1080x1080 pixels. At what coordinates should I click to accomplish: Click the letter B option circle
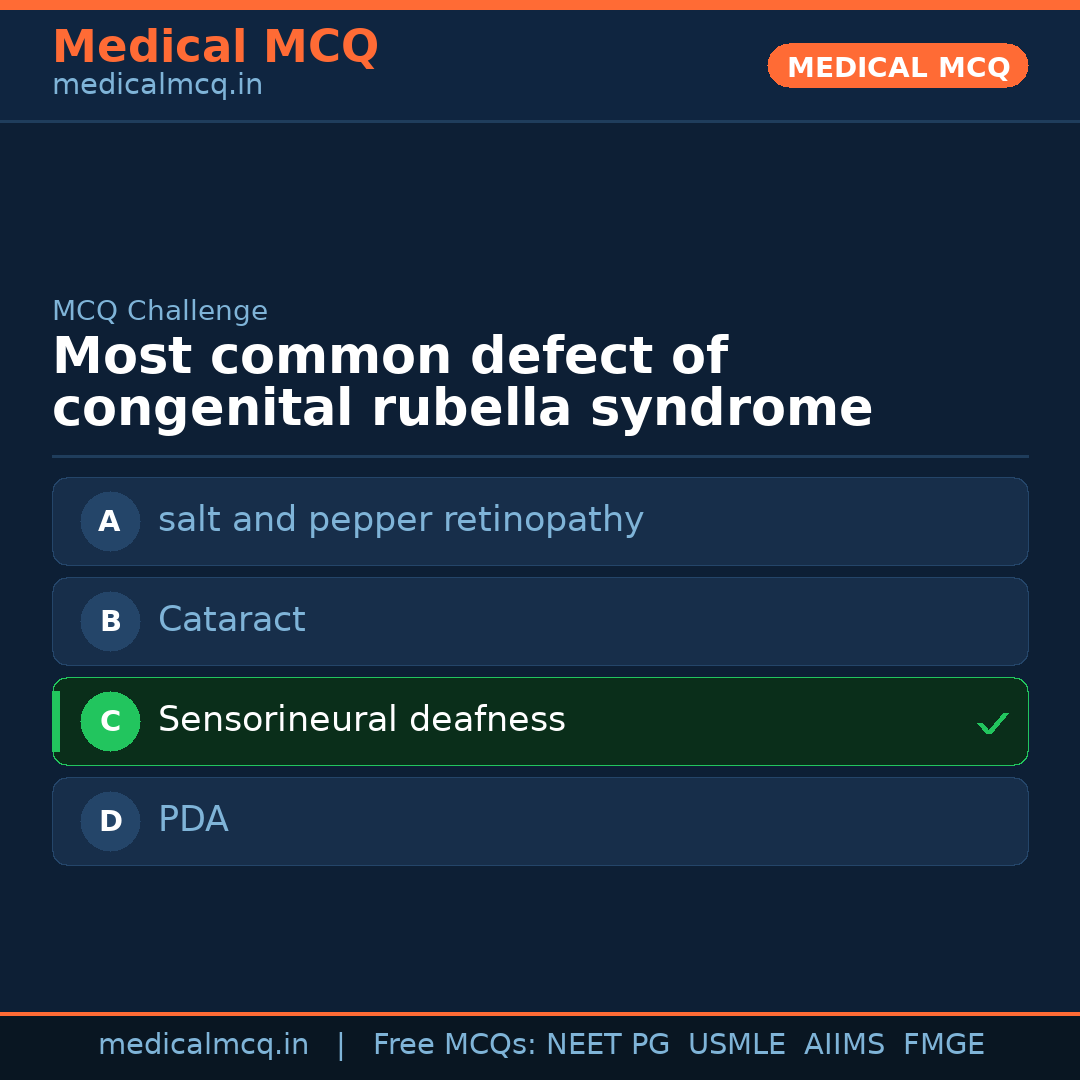(x=110, y=621)
